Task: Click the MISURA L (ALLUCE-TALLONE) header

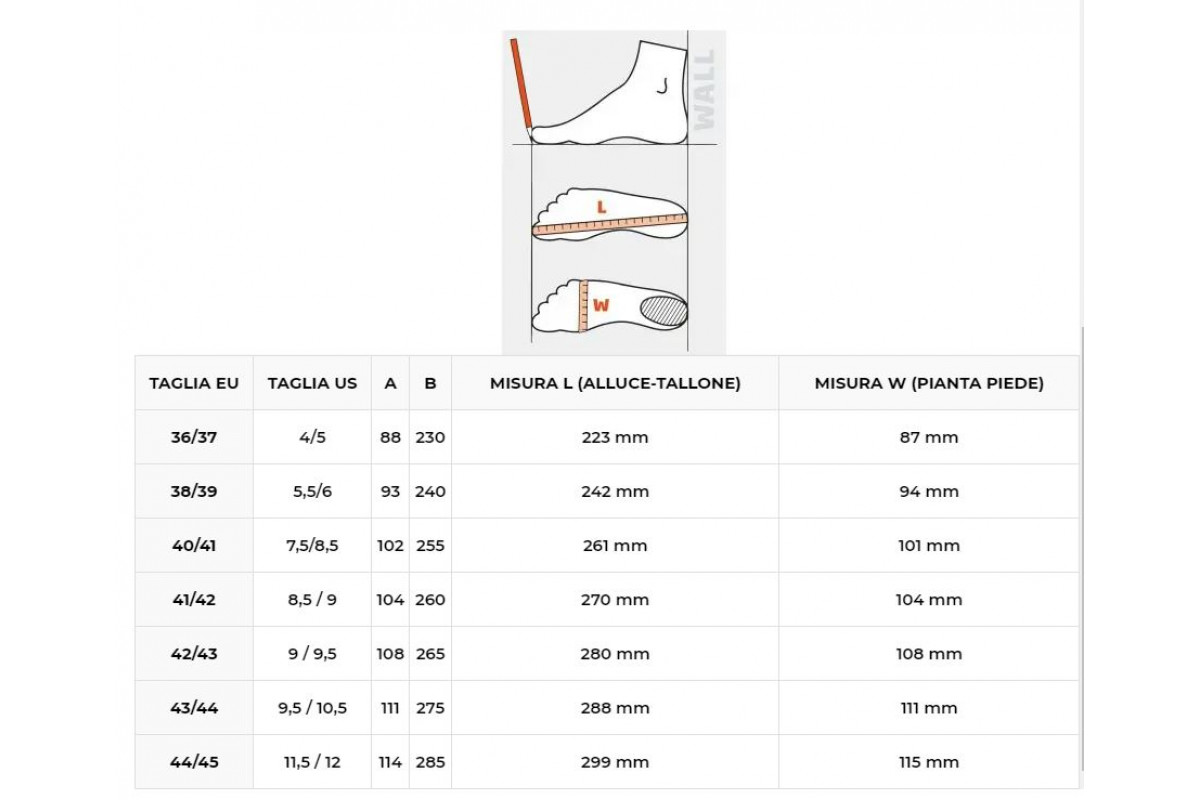Action: coord(615,383)
